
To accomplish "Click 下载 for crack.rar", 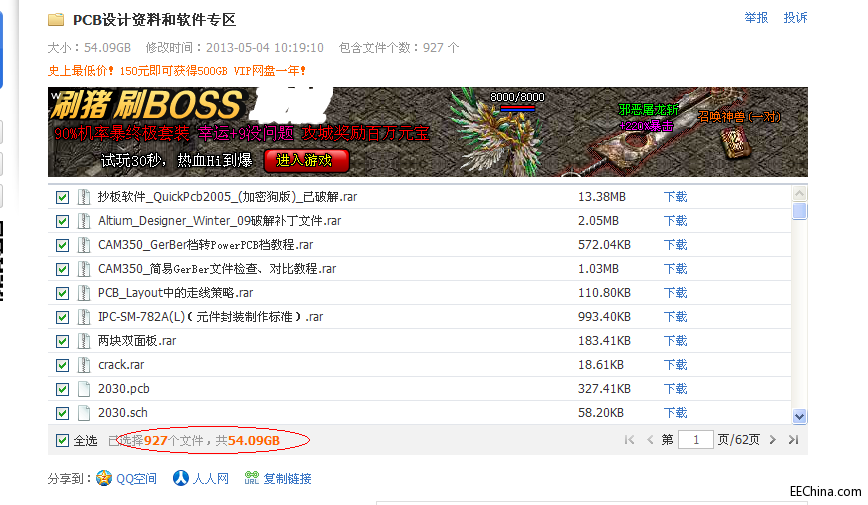I will coord(675,365).
